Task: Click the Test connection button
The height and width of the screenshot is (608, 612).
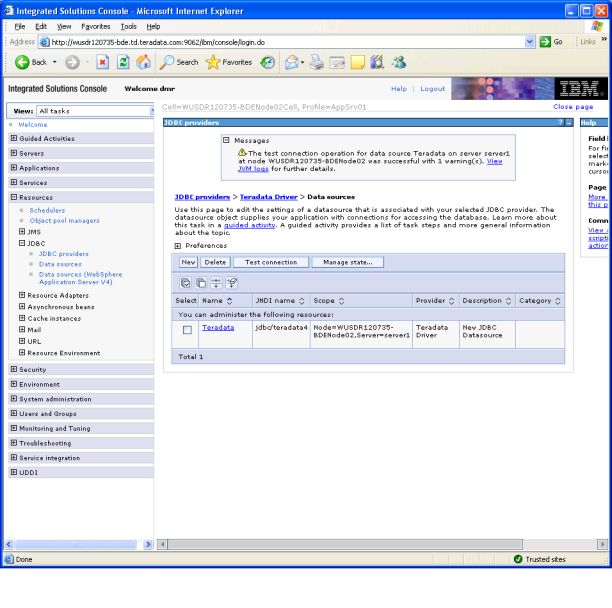Action: pos(271,262)
